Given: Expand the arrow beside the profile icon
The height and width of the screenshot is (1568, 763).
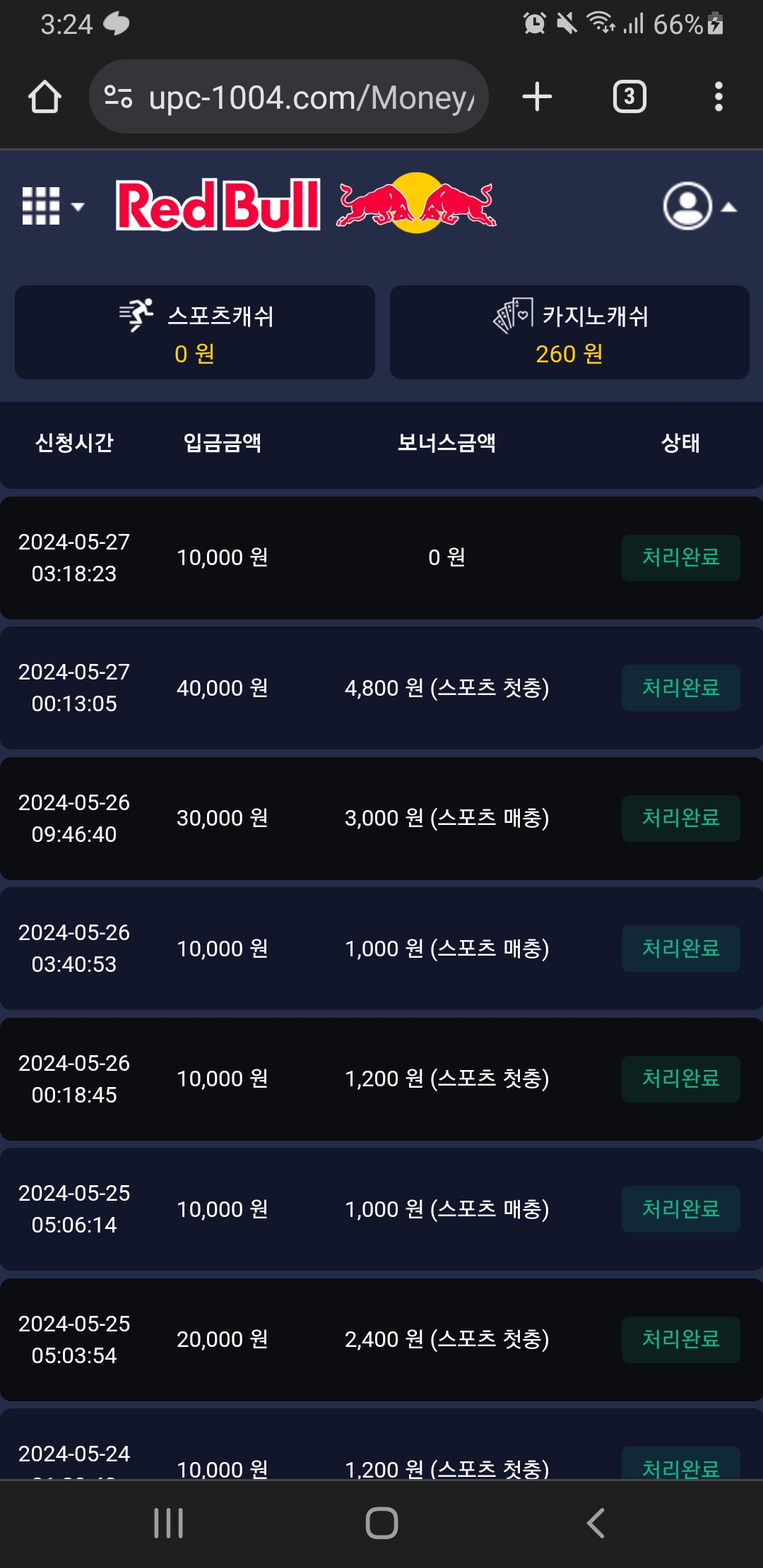Looking at the screenshot, I should (x=729, y=207).
